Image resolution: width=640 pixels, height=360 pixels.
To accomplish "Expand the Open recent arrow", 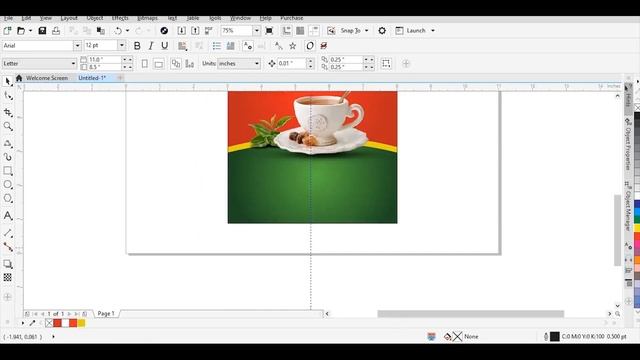I will click(30, 31).
